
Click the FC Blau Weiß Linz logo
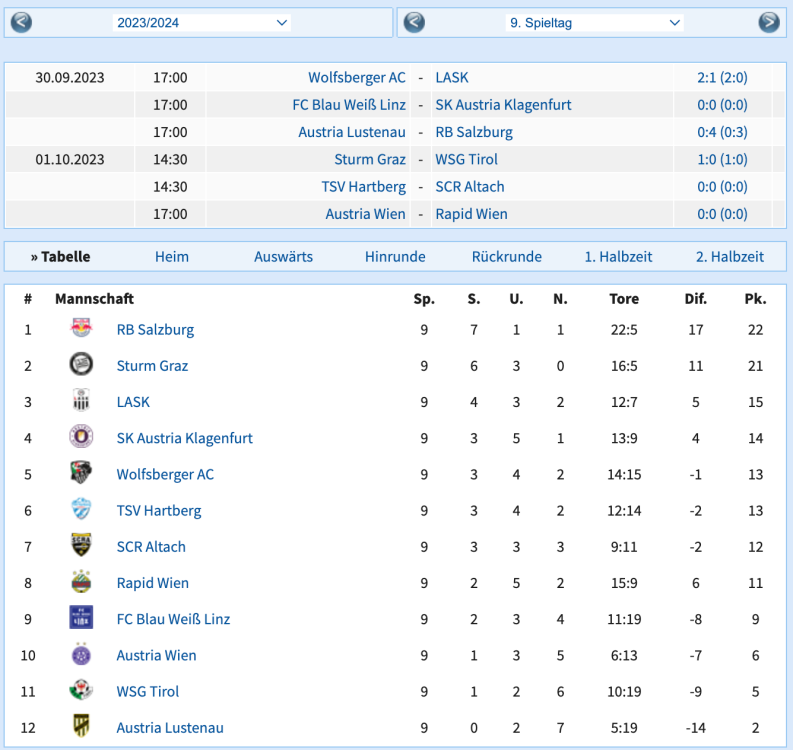point(81,618)
